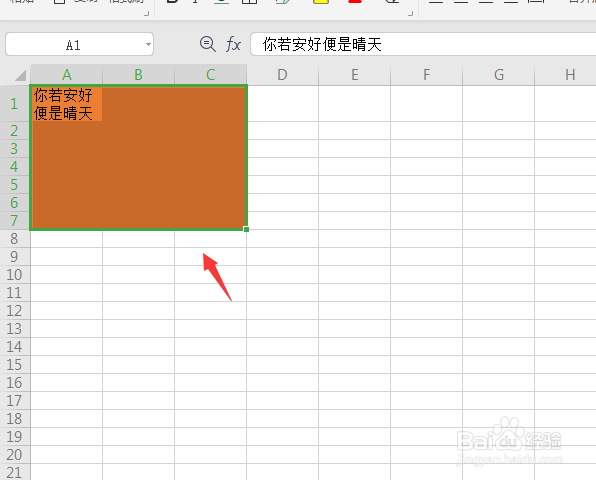Select row 9 header
The width and height of the screenshot is (596, 480).
click(14, 257)
